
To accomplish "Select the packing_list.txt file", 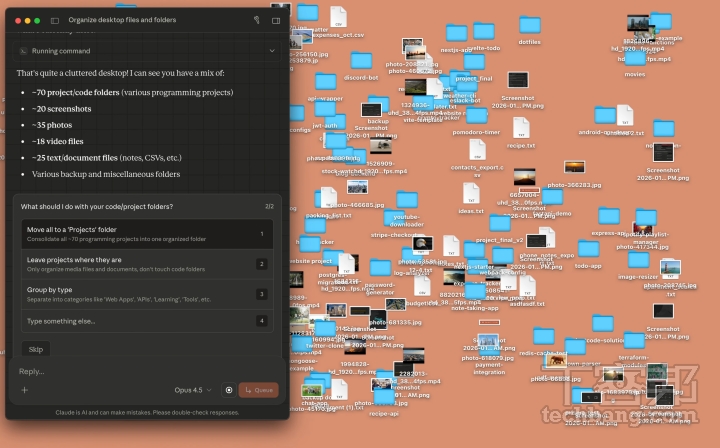I will coord(329,198).
